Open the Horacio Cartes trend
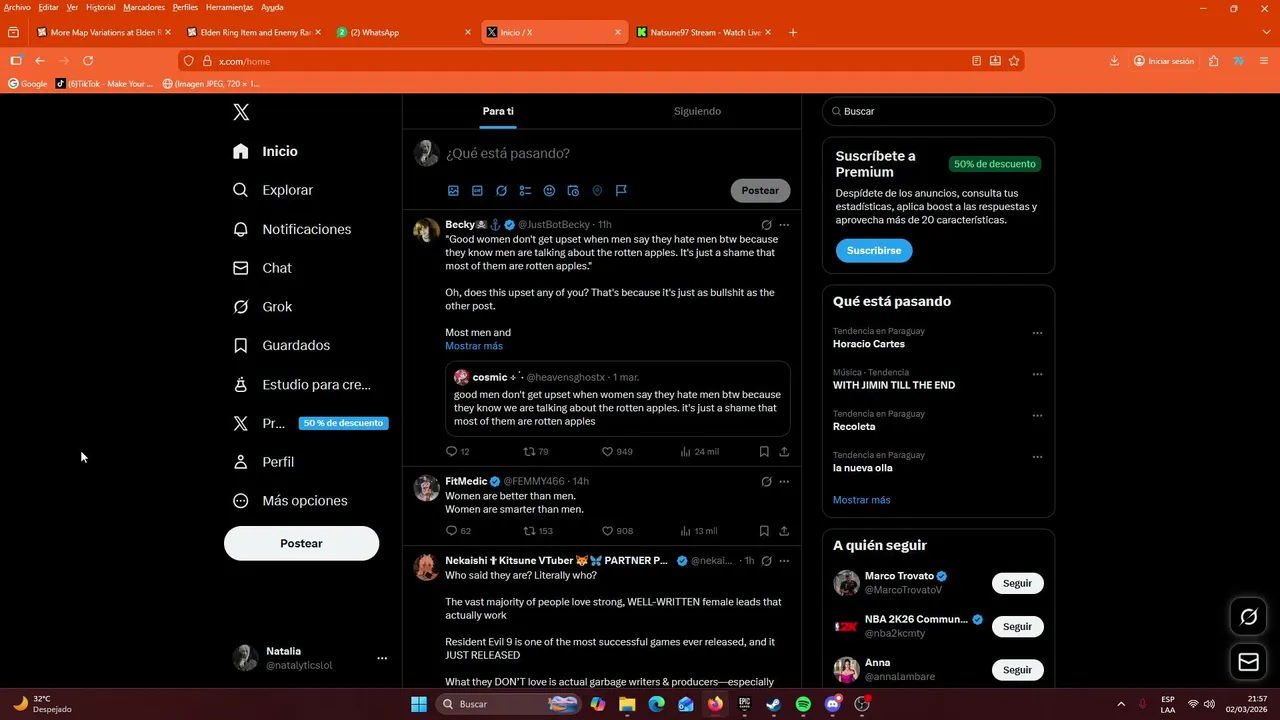The image size is (1280, 720). pos(869,344)
